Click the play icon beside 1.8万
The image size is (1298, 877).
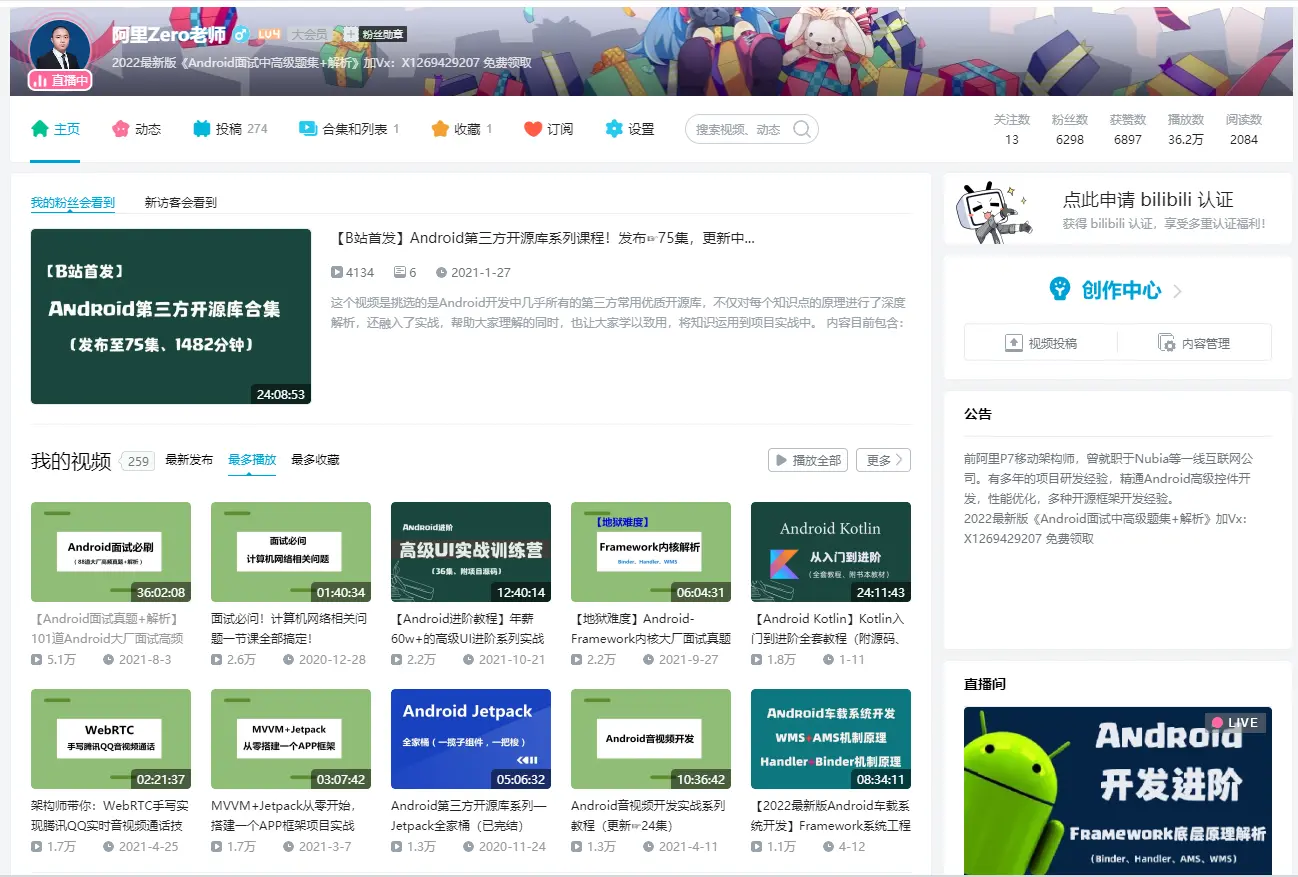757,660
